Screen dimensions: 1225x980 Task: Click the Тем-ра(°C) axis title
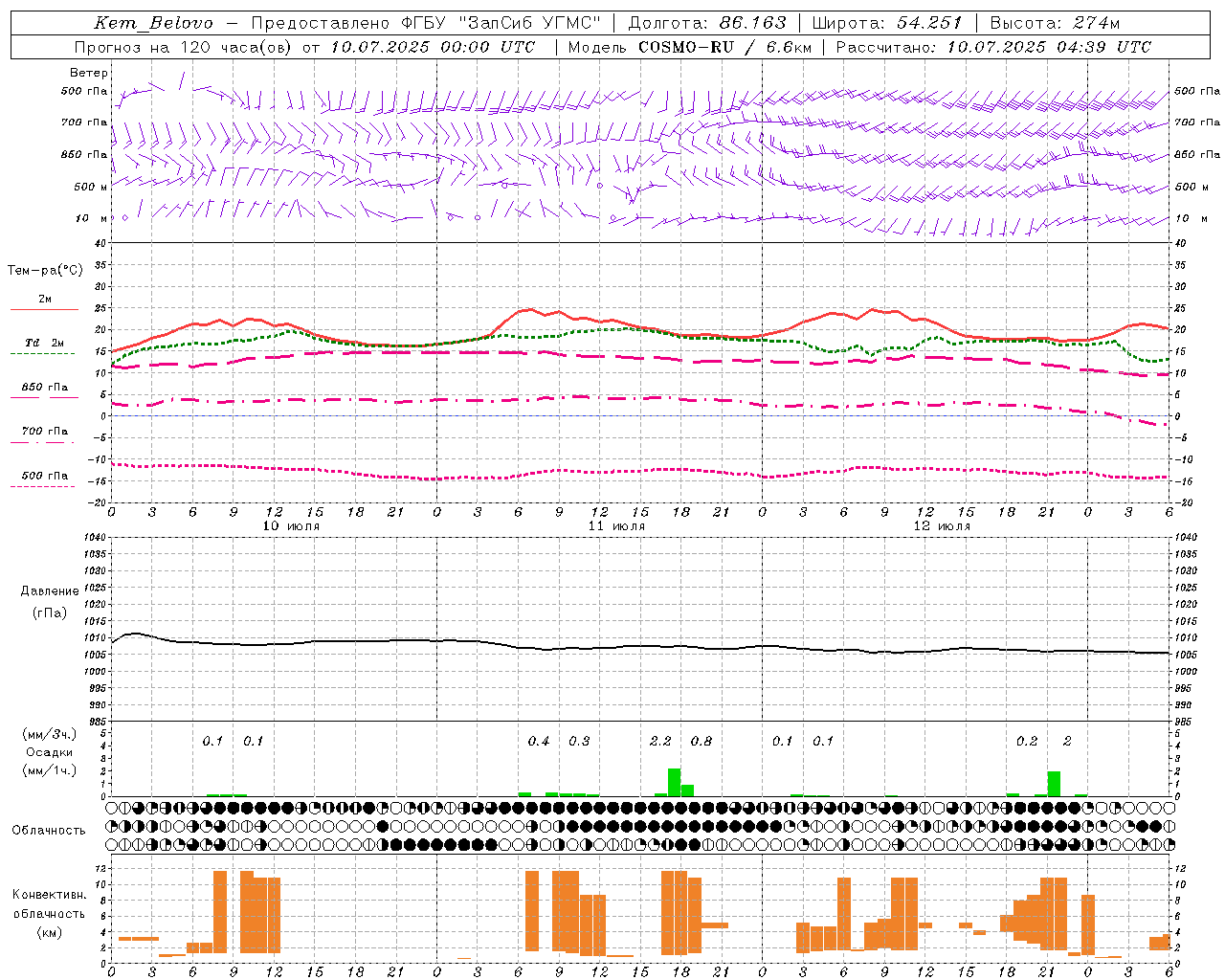click(45, 271)
